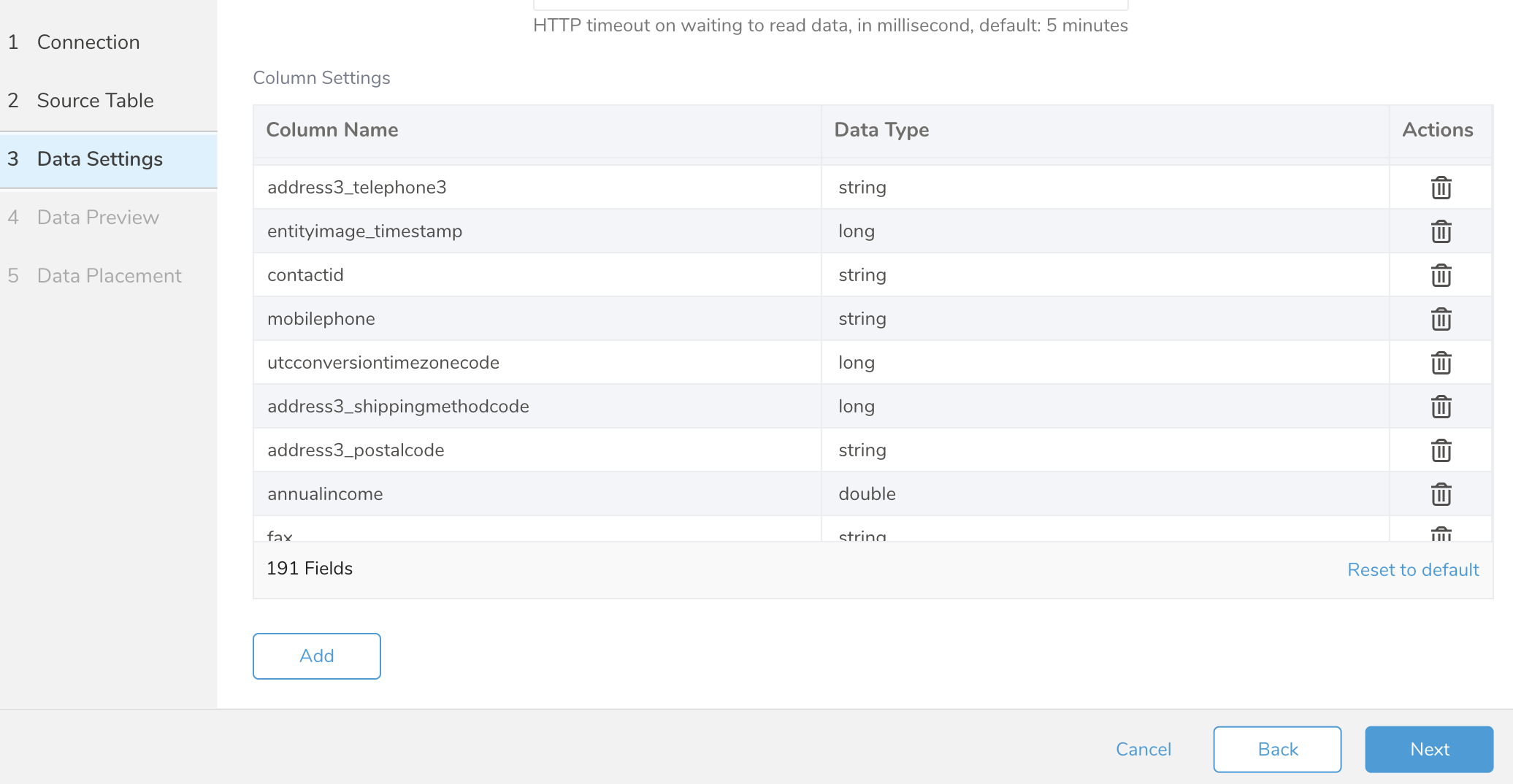The width and height of the screenshot is (1513, 784).
Task: Delete the mobilephone column
Action: point(1441,319)
